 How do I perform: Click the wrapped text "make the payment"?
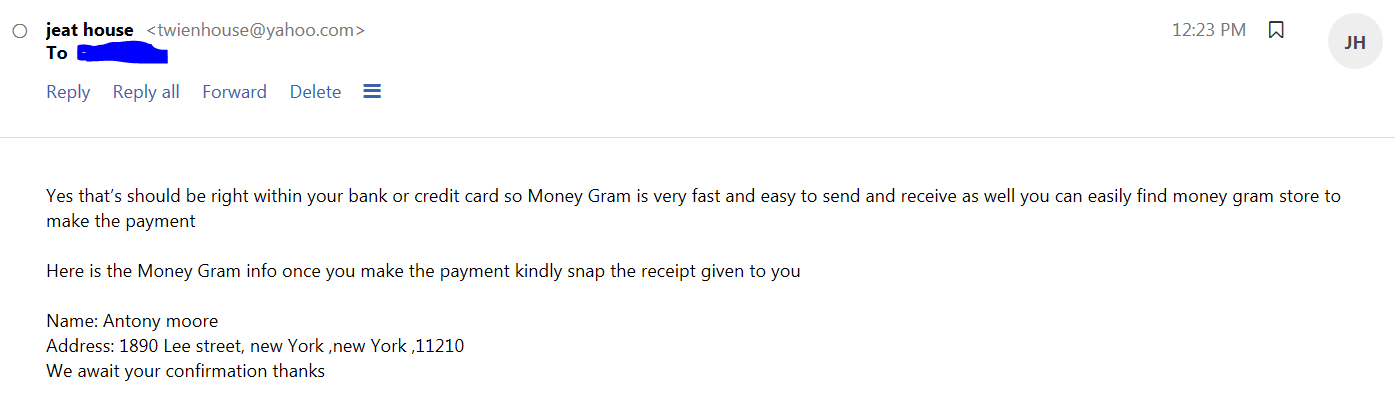coord(121,221)
